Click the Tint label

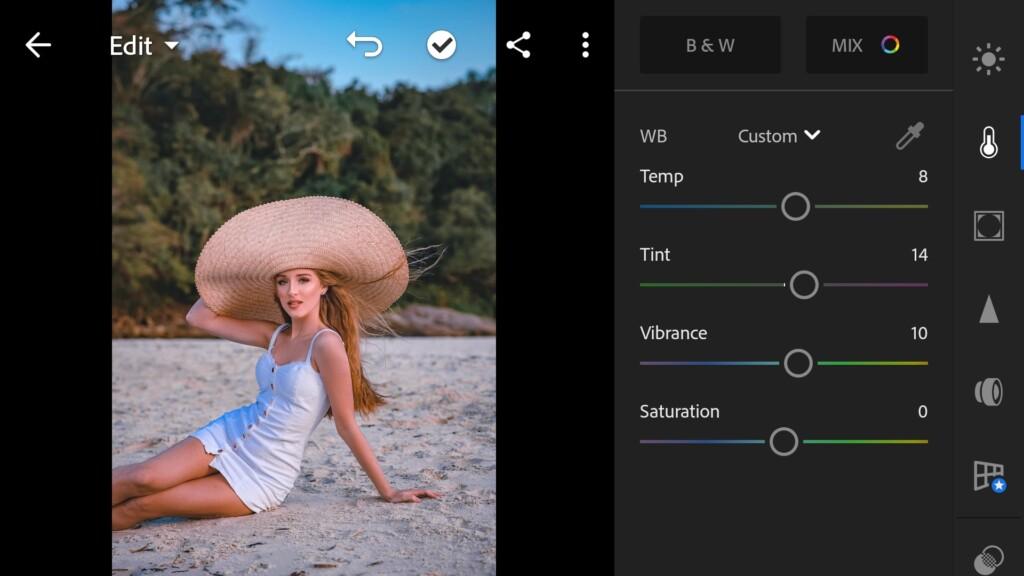click(x=655, y=255)
